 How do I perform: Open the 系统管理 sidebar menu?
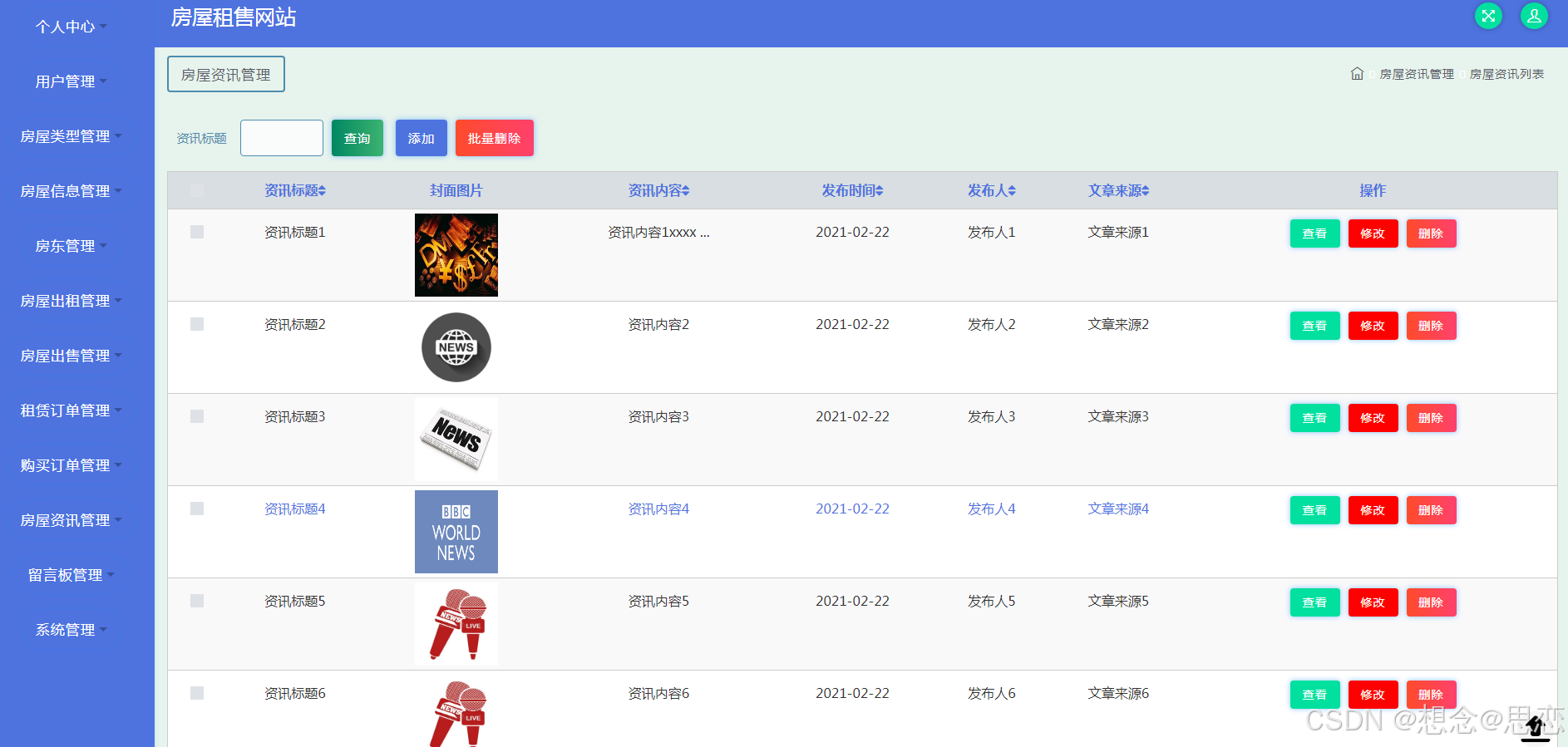(x=71, y=630)
